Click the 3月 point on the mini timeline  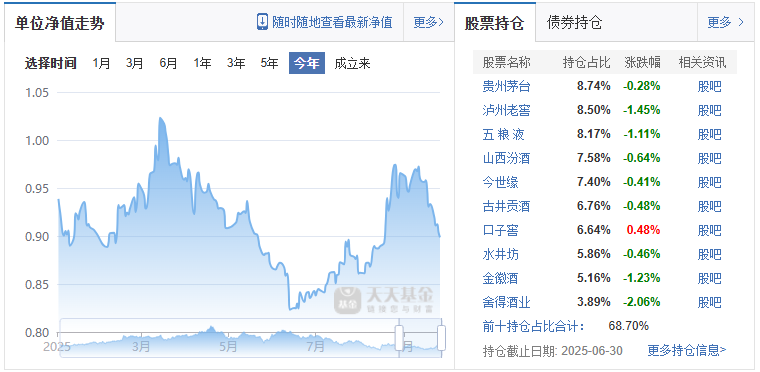(x=141, y=347)
